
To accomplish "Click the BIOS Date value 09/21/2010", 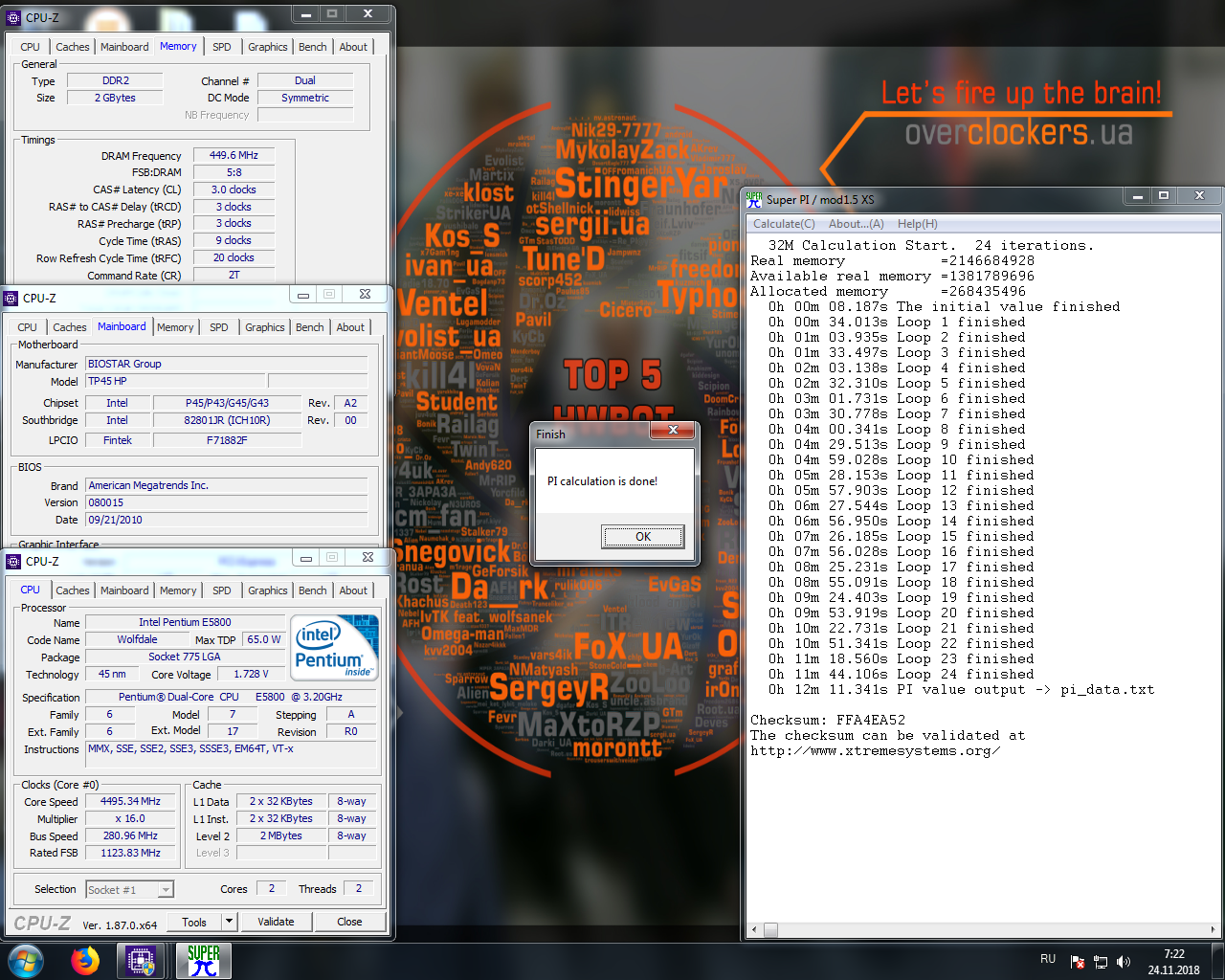I will [226, 520].
